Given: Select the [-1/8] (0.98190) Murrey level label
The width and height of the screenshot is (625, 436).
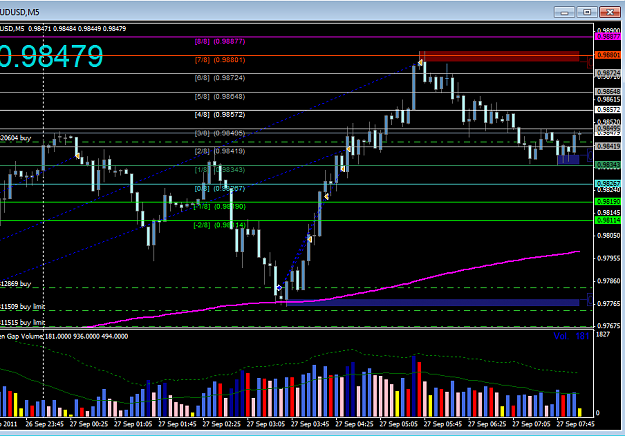Looking at the screenshot, I should coord(220,206).
